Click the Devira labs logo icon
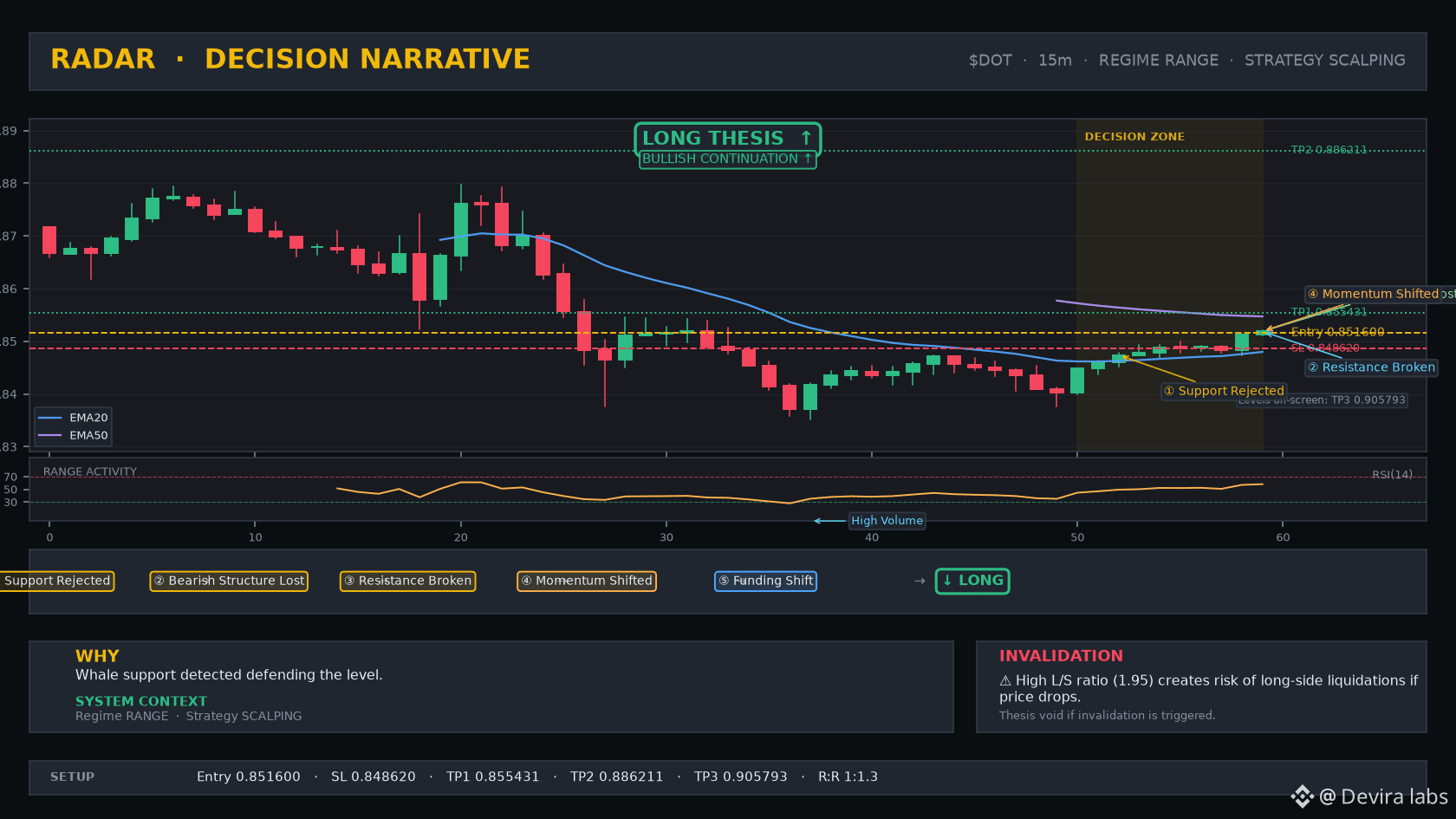This screenshot has height=819, width=1456. (1302, 796)
